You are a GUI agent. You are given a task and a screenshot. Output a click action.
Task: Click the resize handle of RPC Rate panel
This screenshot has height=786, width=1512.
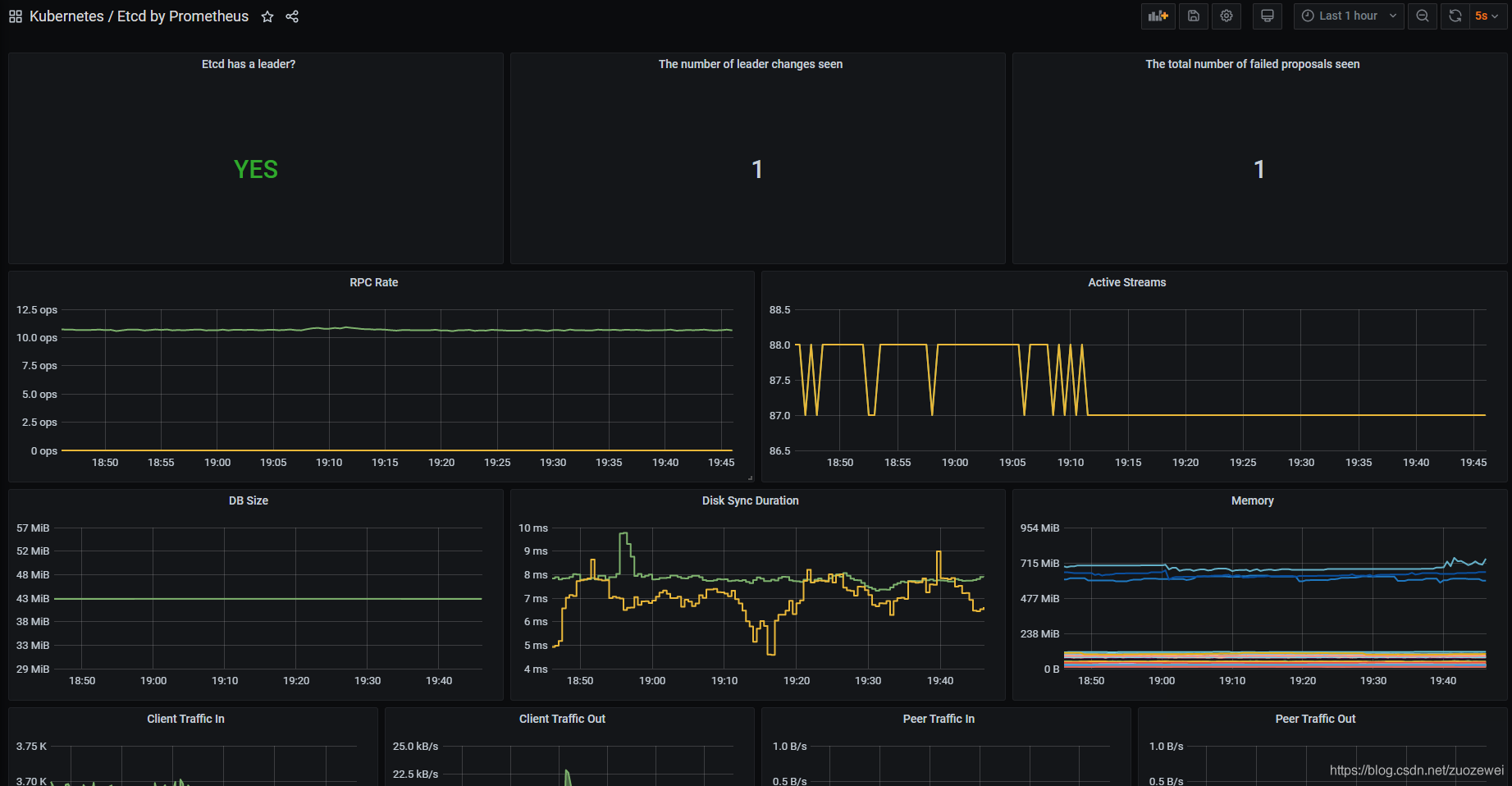pyautogui.click(x=750, y=478)
